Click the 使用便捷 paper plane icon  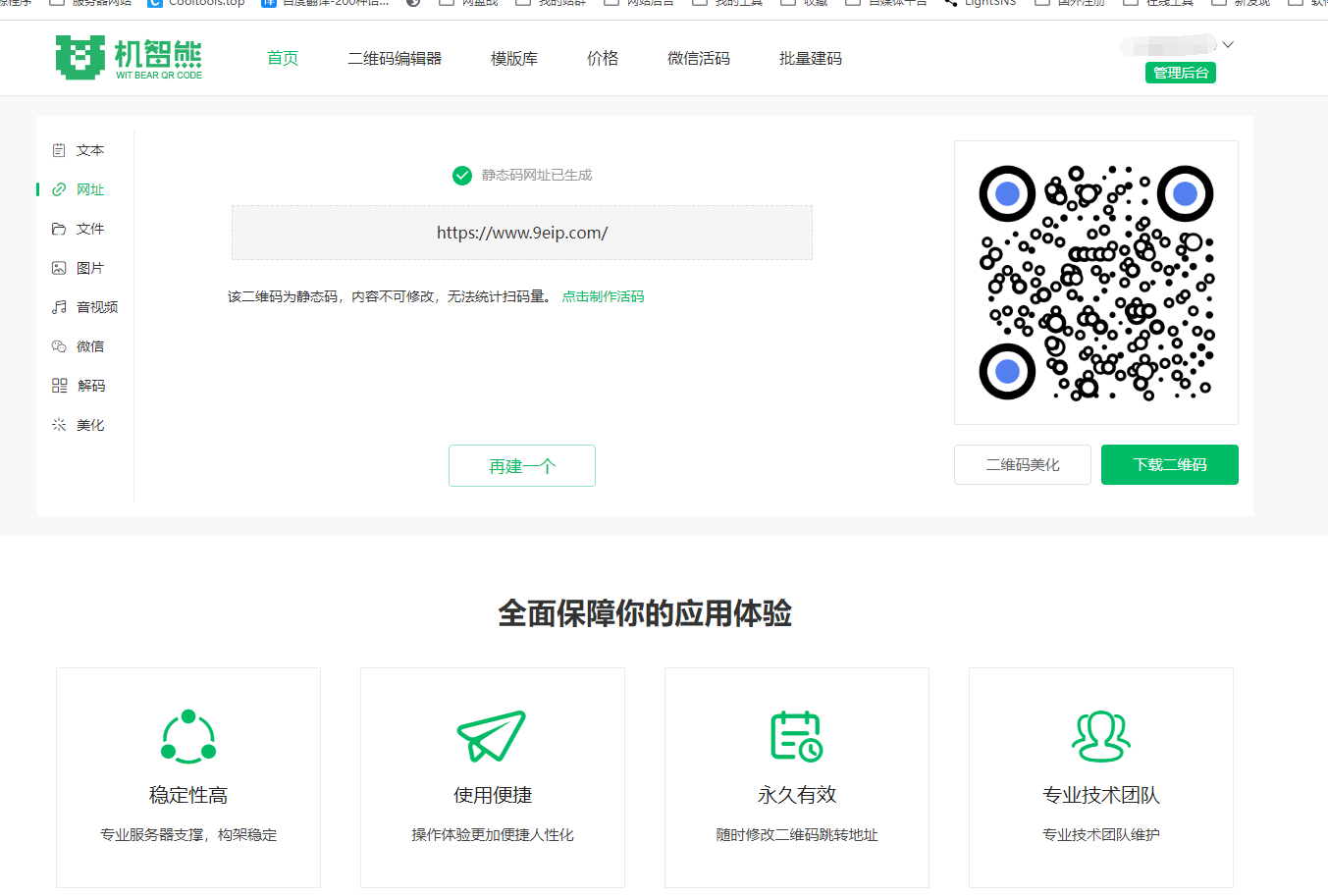pyautogui.click(x=492, y=736)
